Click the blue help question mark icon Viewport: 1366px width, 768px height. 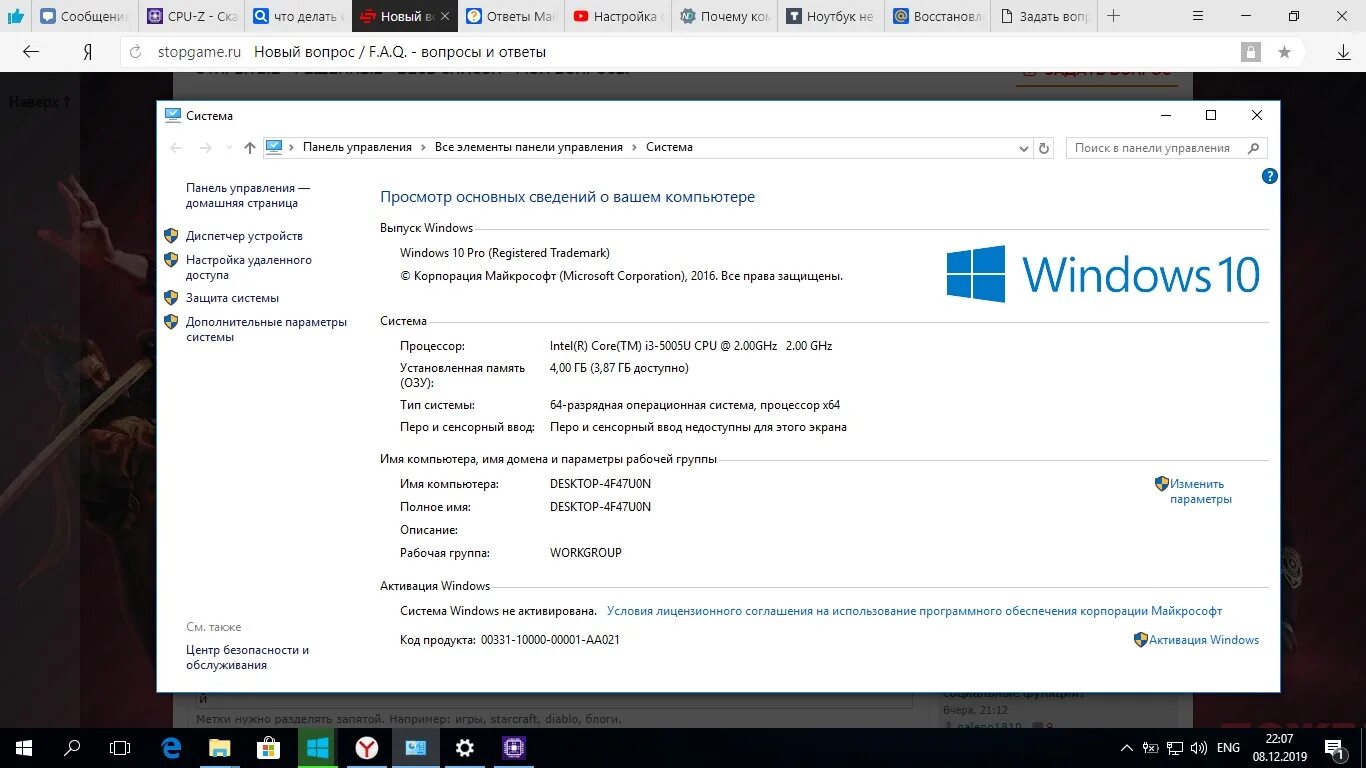pos(1269,176)
